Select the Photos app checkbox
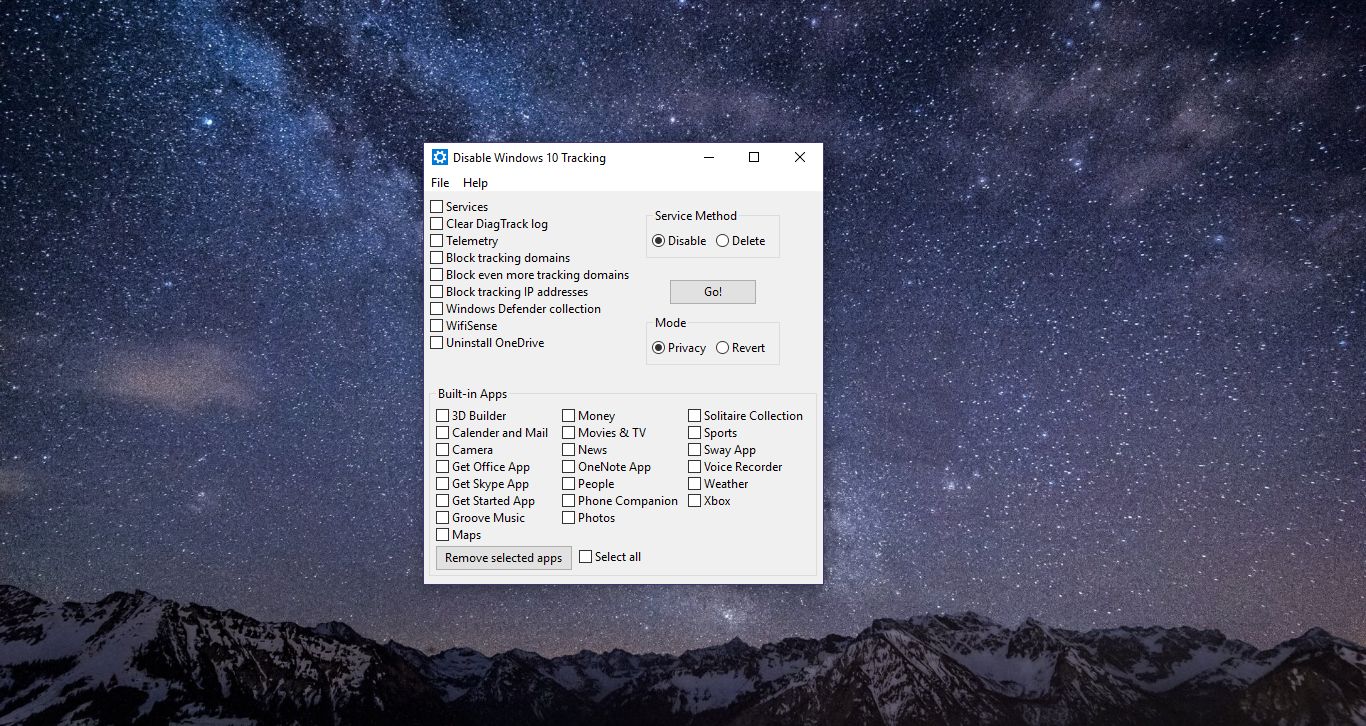Screen dimensions: 1366x726 point(569,518)
